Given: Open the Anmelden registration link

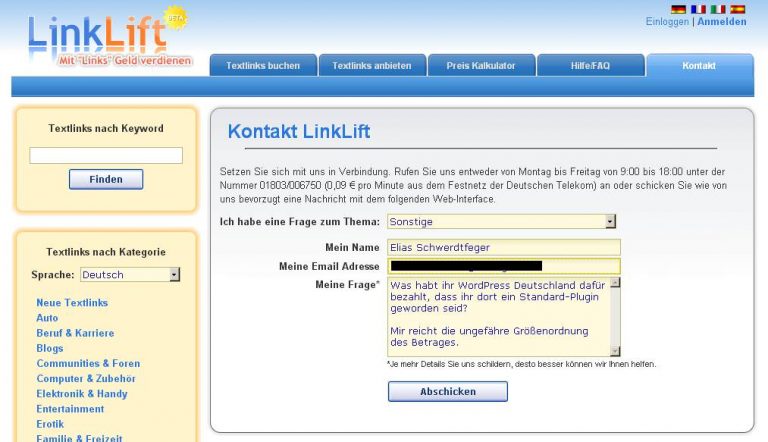Looking at the screenshot, I should click(x=721, y=22).
